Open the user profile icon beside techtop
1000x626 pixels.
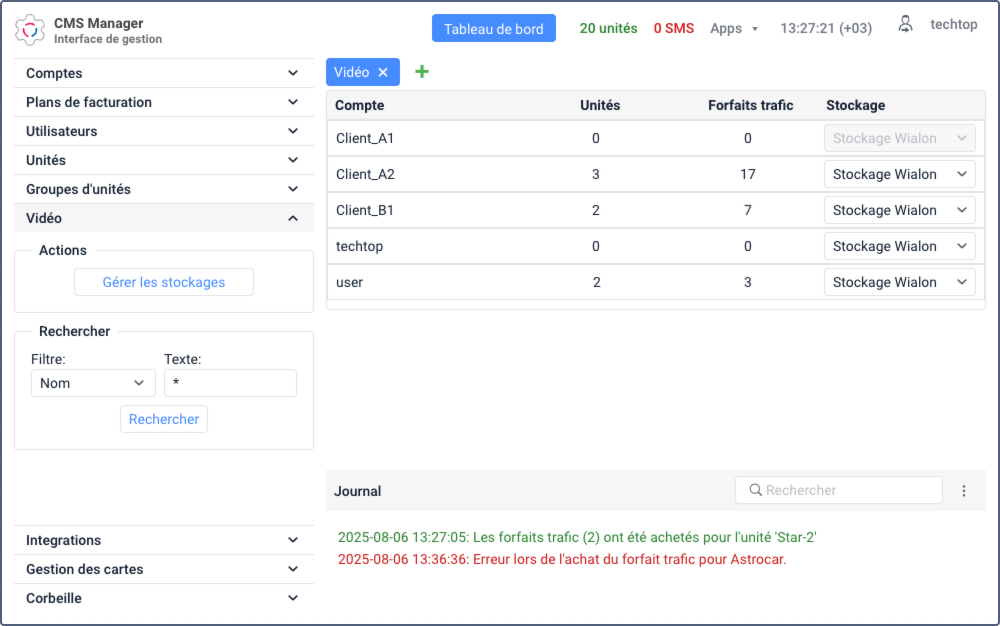(905, 26)
